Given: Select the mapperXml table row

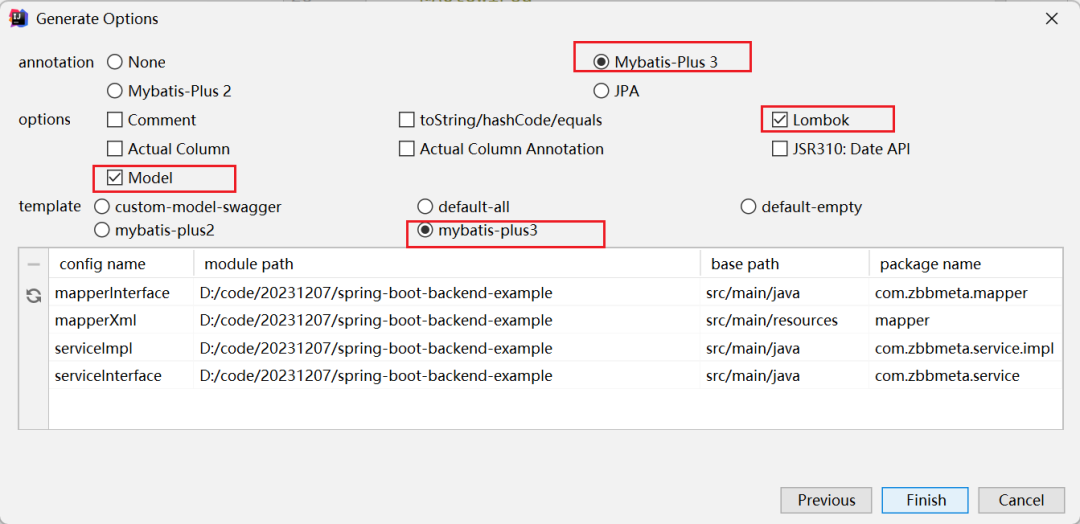Looking at the screenshot, I should pyautogui.click(x=555, y=320).
